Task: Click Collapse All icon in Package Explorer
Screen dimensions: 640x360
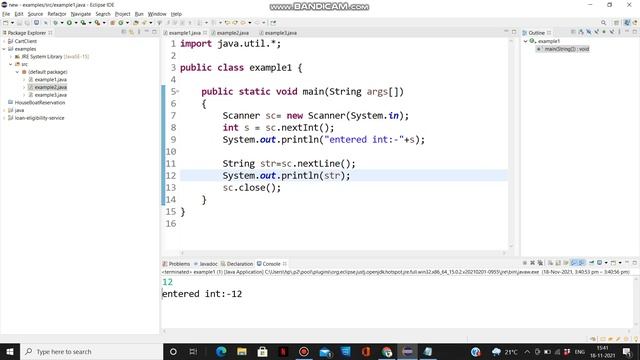Action: (124, 32)
